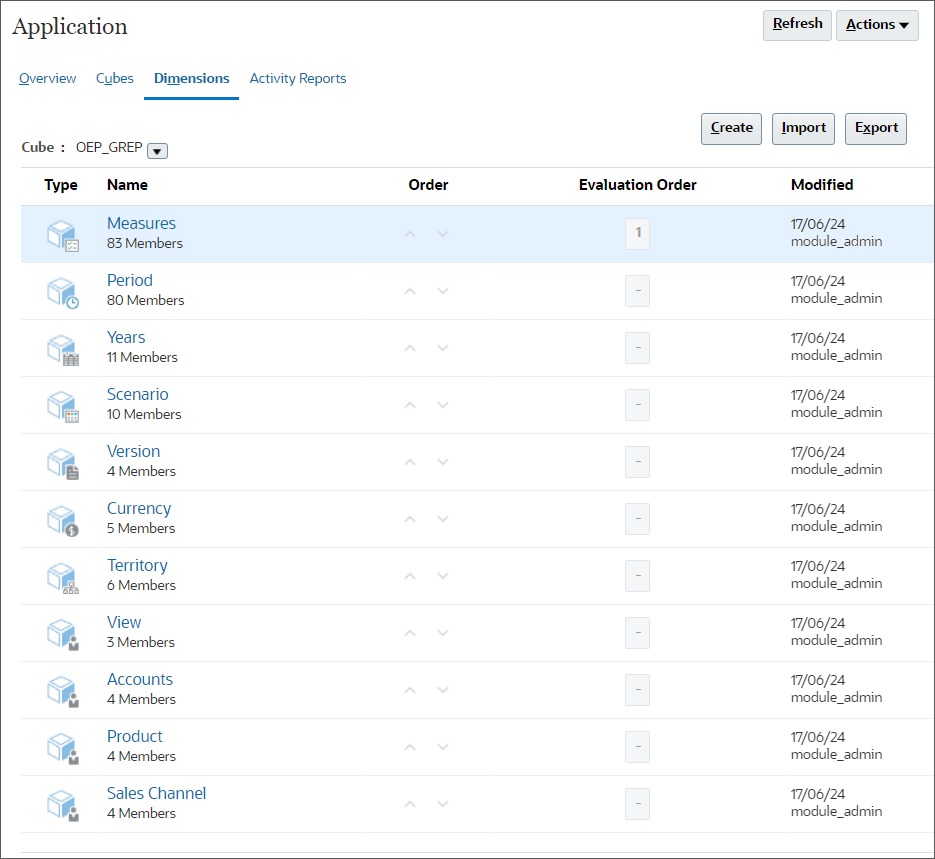Click Currency evaluation order field
This screenshot has height=859, width=935.
[x=637, y=519]
